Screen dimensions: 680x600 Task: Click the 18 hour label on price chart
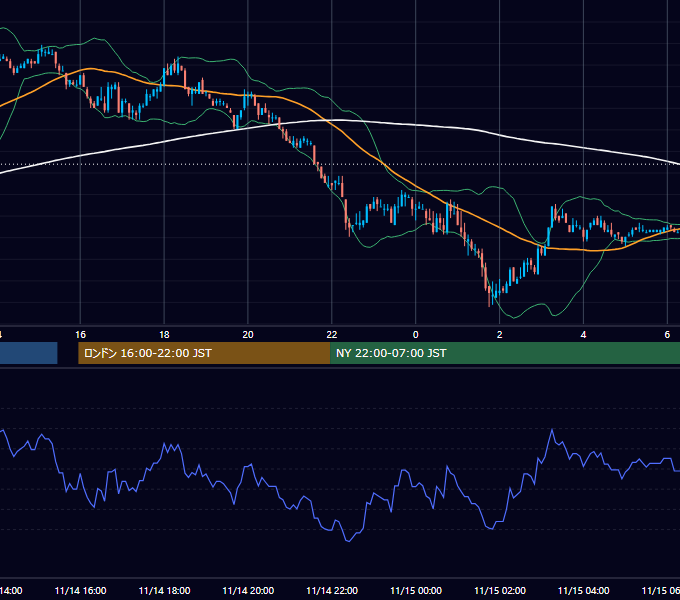click(x=164, y=335)
